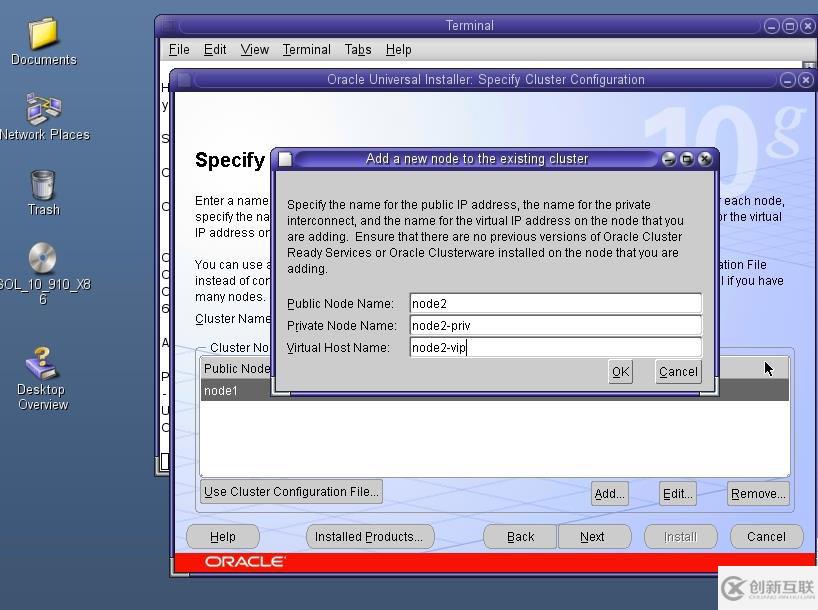Click OK in the add node dialog
Viewport: 818px width, 610px height.
pyautogui.click(x=620, y=372)
